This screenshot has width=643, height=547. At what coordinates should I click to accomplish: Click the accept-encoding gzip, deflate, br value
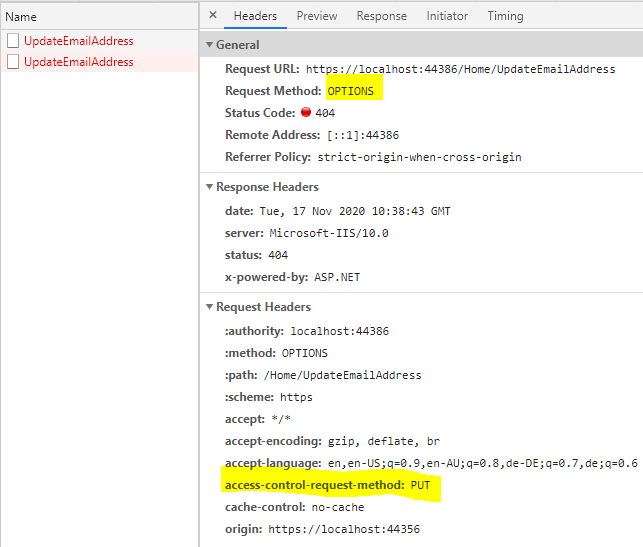383,442
